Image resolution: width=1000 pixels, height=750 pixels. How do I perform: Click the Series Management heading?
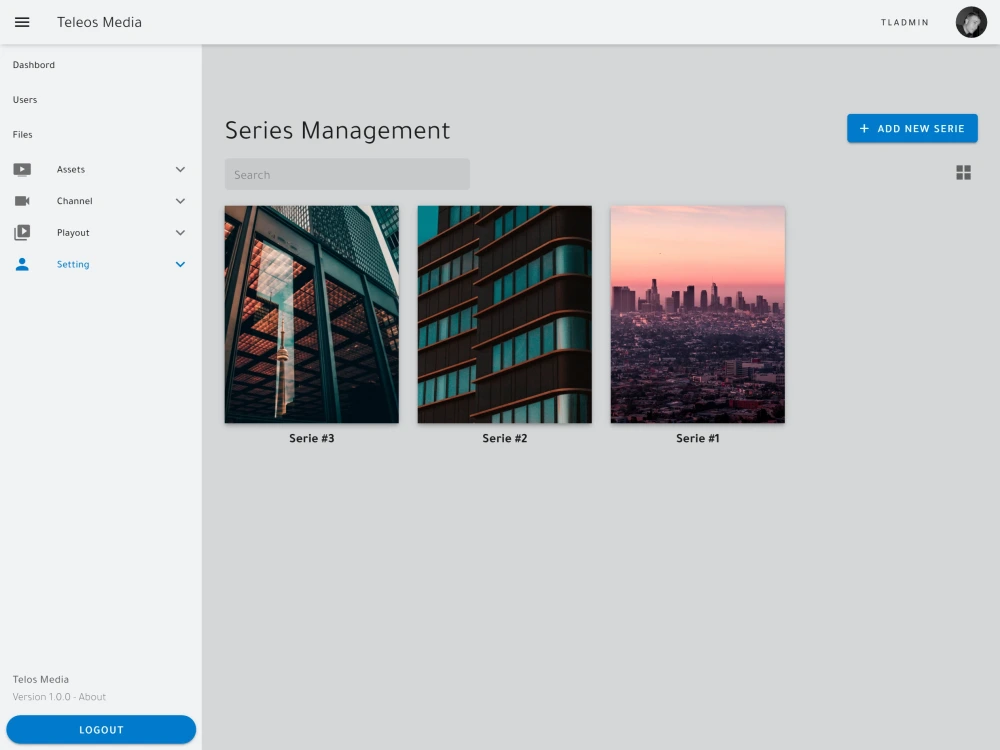point(337,130)
